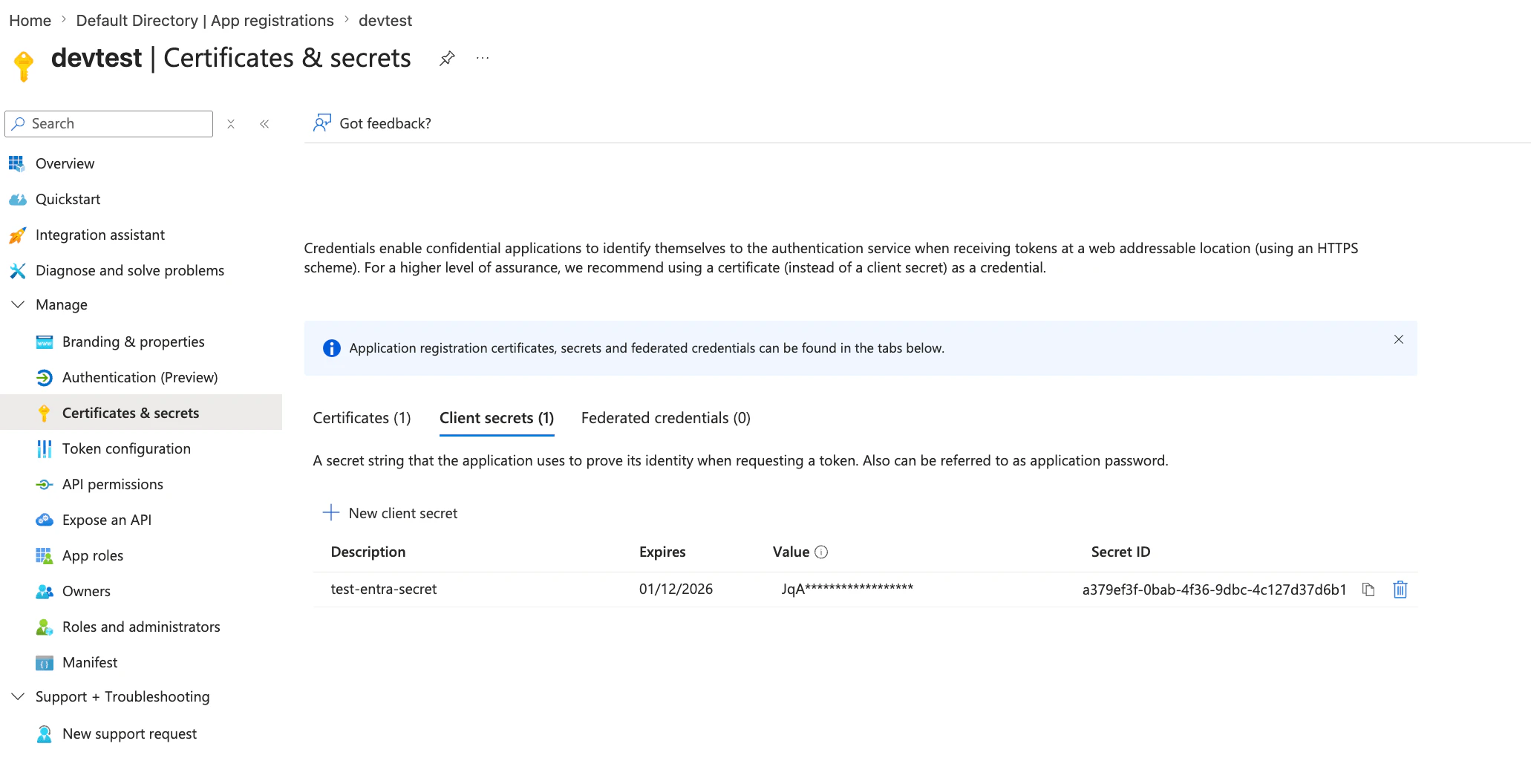Sort by the Description column header

[x=368, y=552]
